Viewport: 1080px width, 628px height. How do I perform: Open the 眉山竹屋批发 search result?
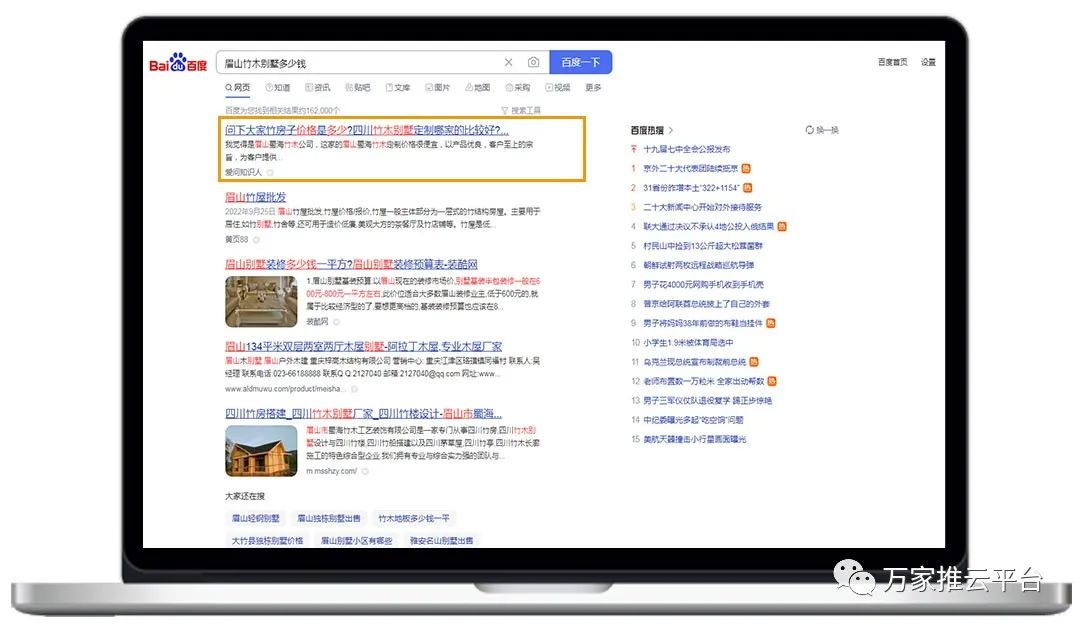coord(255,197)
